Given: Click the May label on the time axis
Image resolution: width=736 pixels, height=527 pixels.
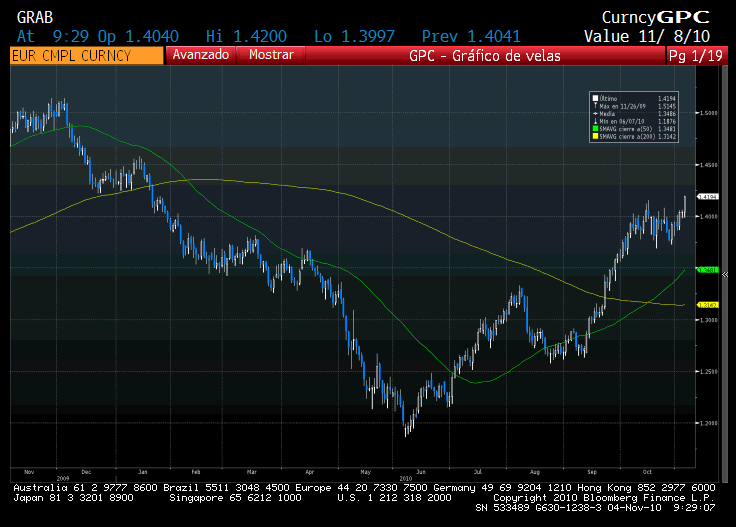Looking at the screenshot, I should point(366,472).
